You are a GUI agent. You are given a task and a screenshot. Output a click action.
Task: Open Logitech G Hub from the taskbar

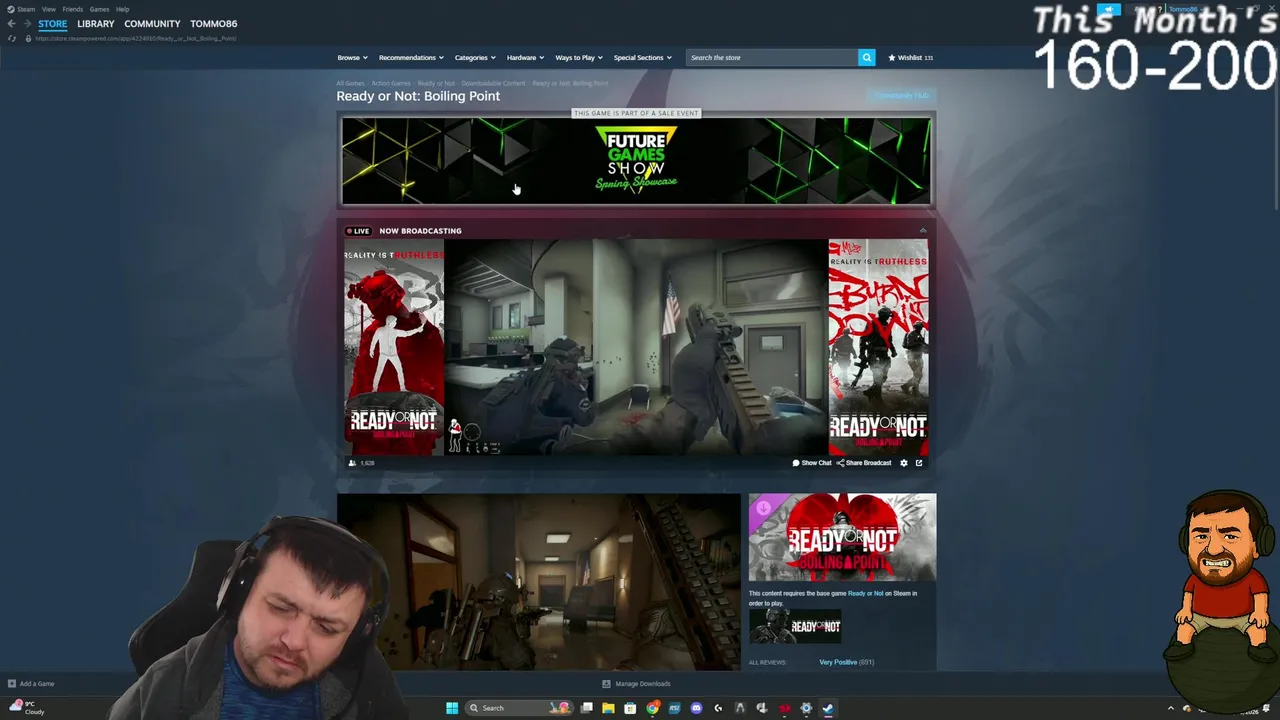718,708
